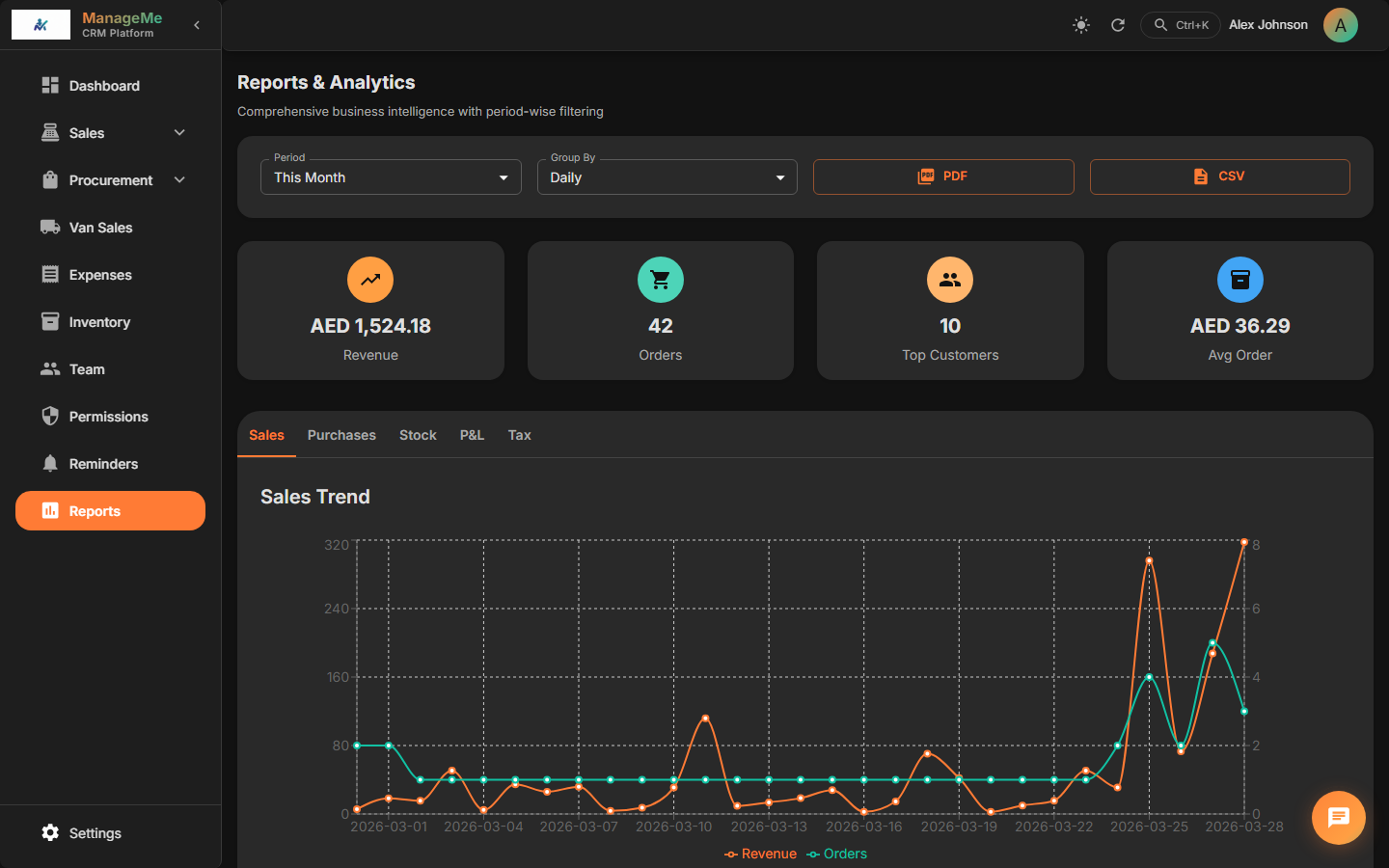Click the Revenue trending-up icon
Viewport: 1389px width, 868px height.
point(370,280)
